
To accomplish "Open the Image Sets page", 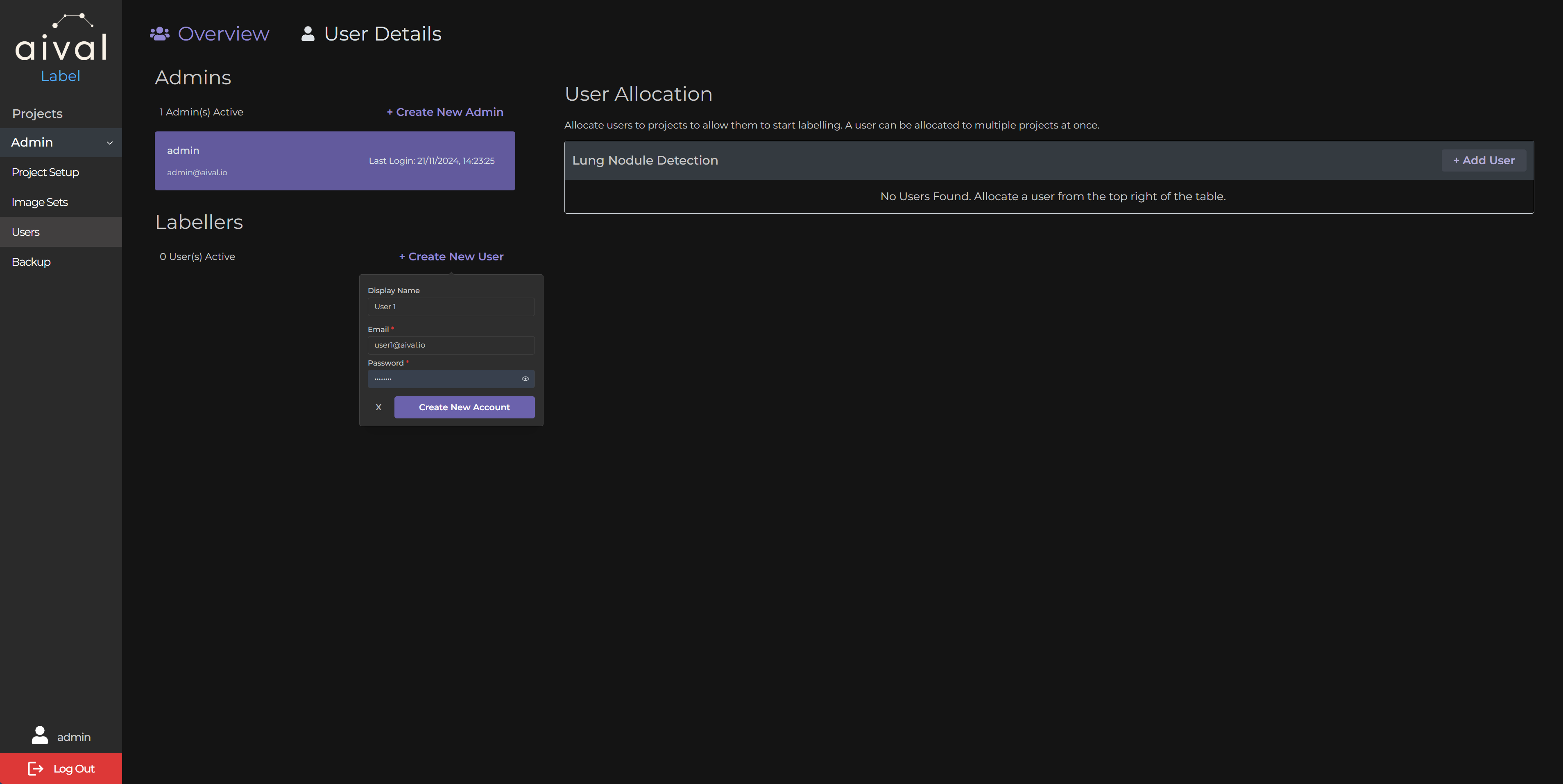I will pos(39,202).
